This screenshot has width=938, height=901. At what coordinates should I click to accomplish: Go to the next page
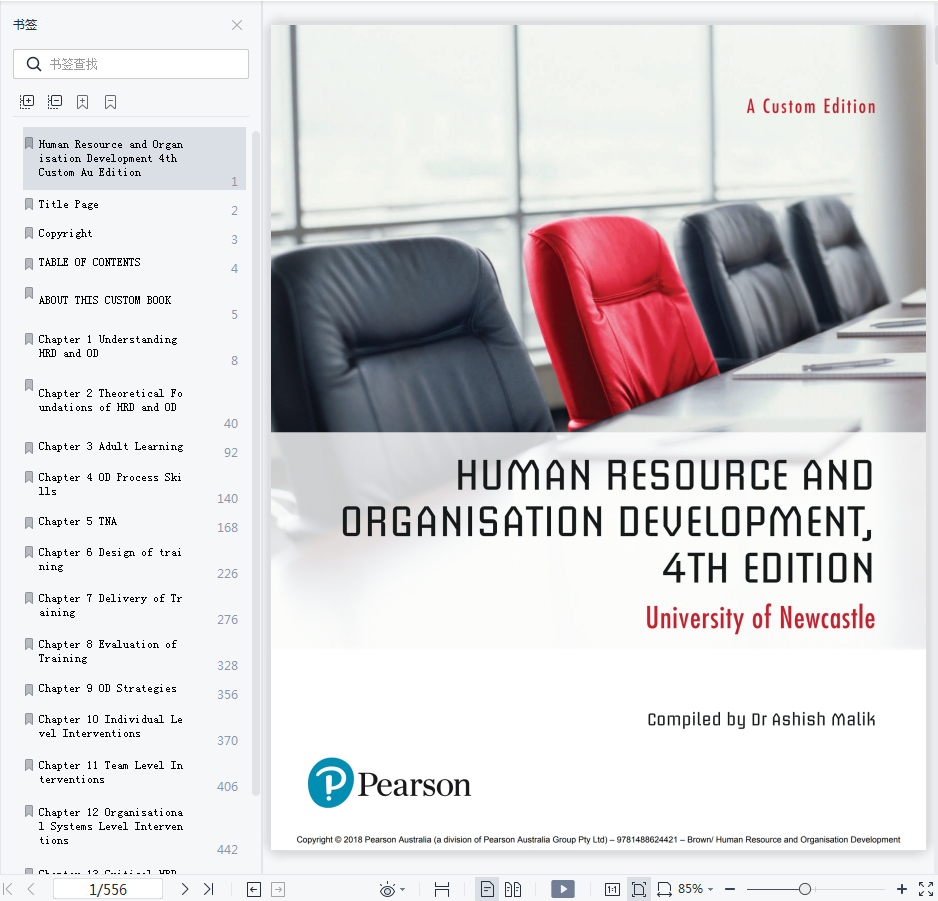click(x=185, y=889)
